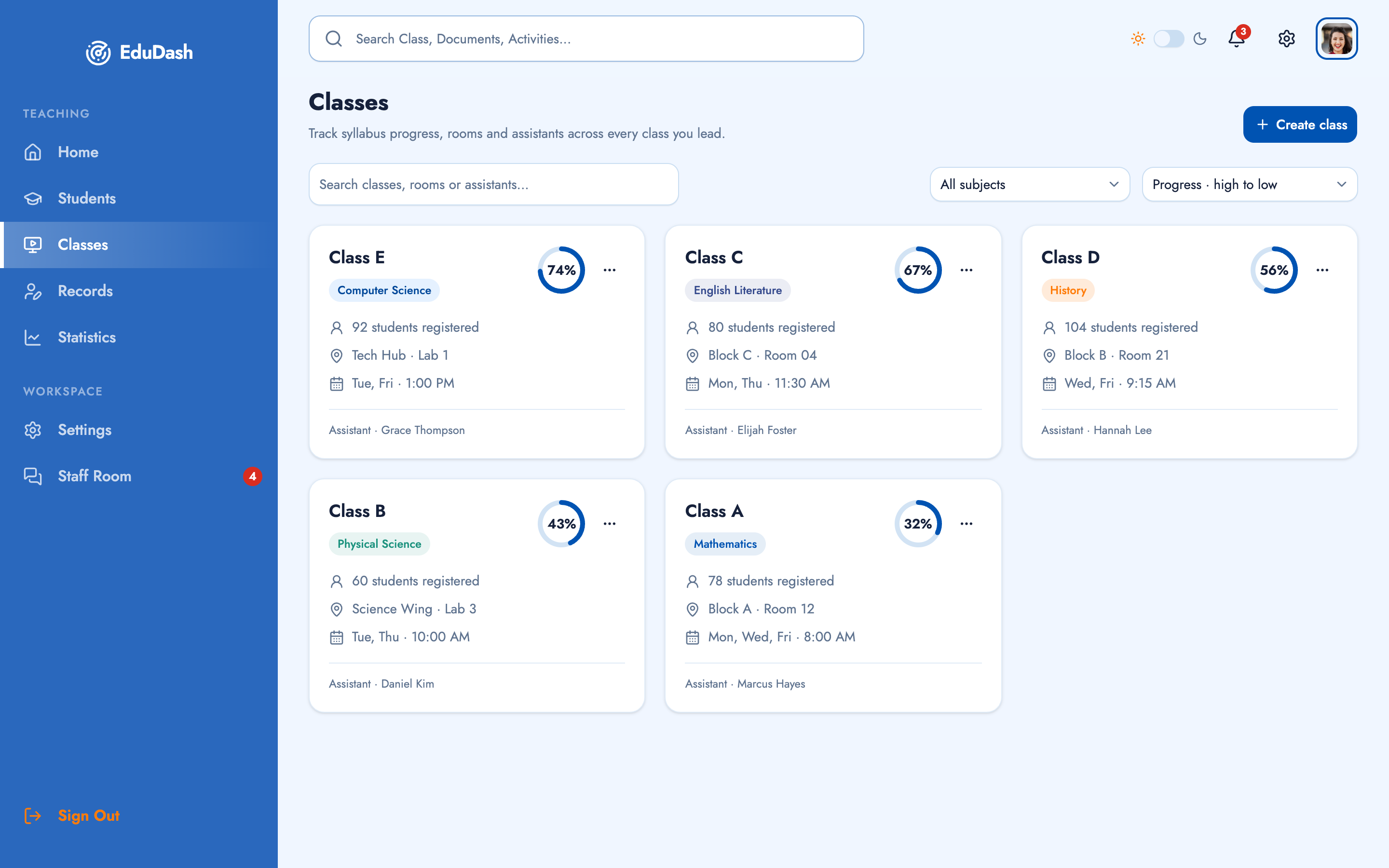Open the user profile avatar
1389x868 pixels.
(1336, 39)
